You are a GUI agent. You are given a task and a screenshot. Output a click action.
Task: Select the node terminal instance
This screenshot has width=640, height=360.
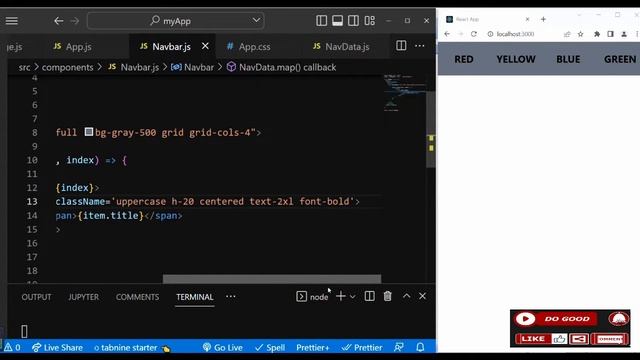(x=312, y=297)
